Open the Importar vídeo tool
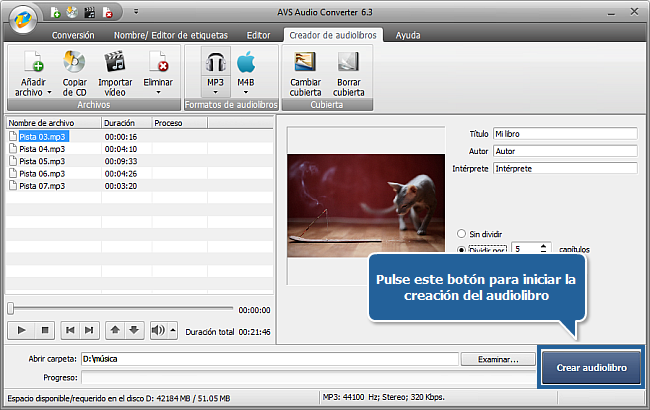This screenshot has height=410, width=650. click(x=115, y=64)
